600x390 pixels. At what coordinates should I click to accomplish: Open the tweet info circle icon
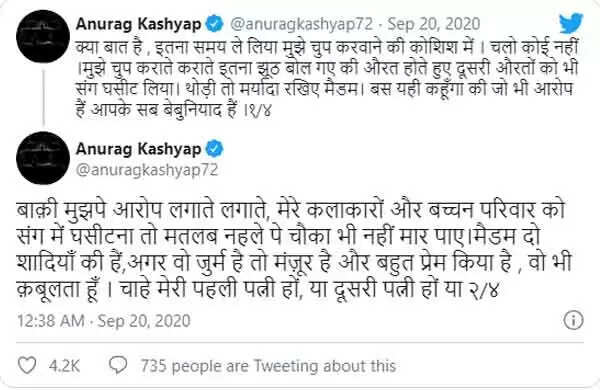[573, 320]
